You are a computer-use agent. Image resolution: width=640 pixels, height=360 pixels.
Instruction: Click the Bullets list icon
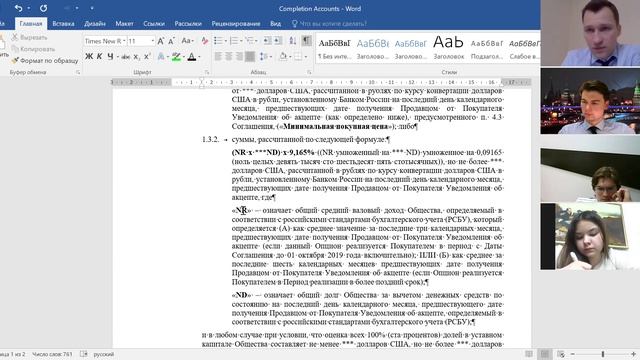tap(218, 40)
